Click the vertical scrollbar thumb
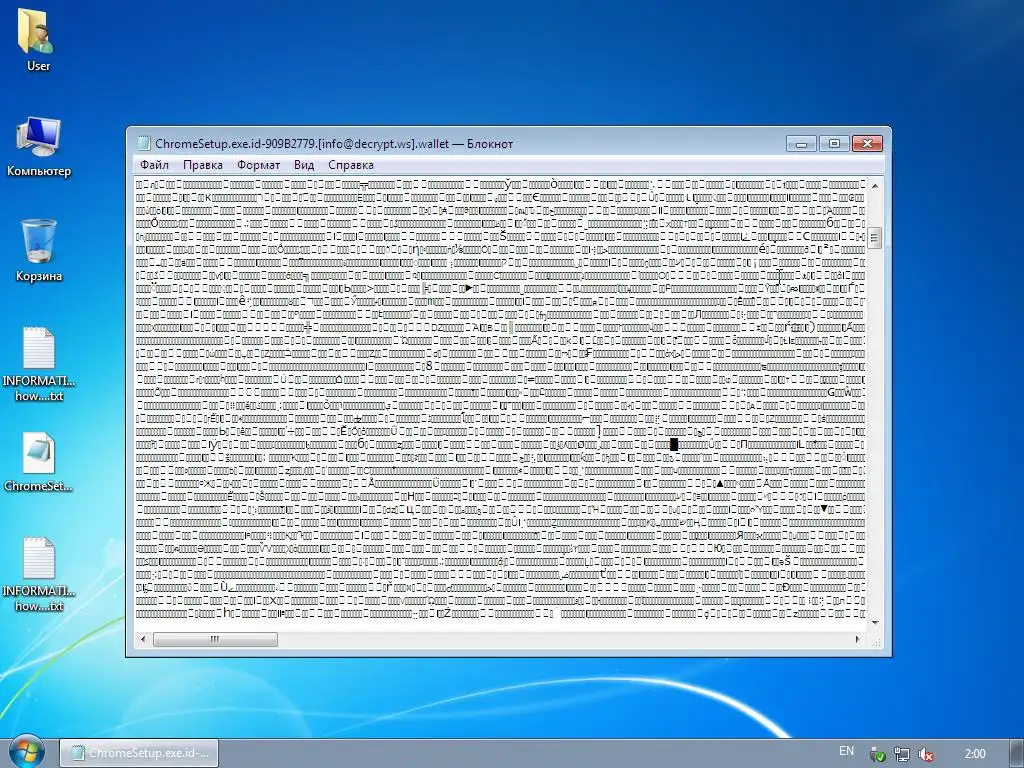Image resolution: width=1024 pixels, height=768 pixels. click(x=875, y=238)
